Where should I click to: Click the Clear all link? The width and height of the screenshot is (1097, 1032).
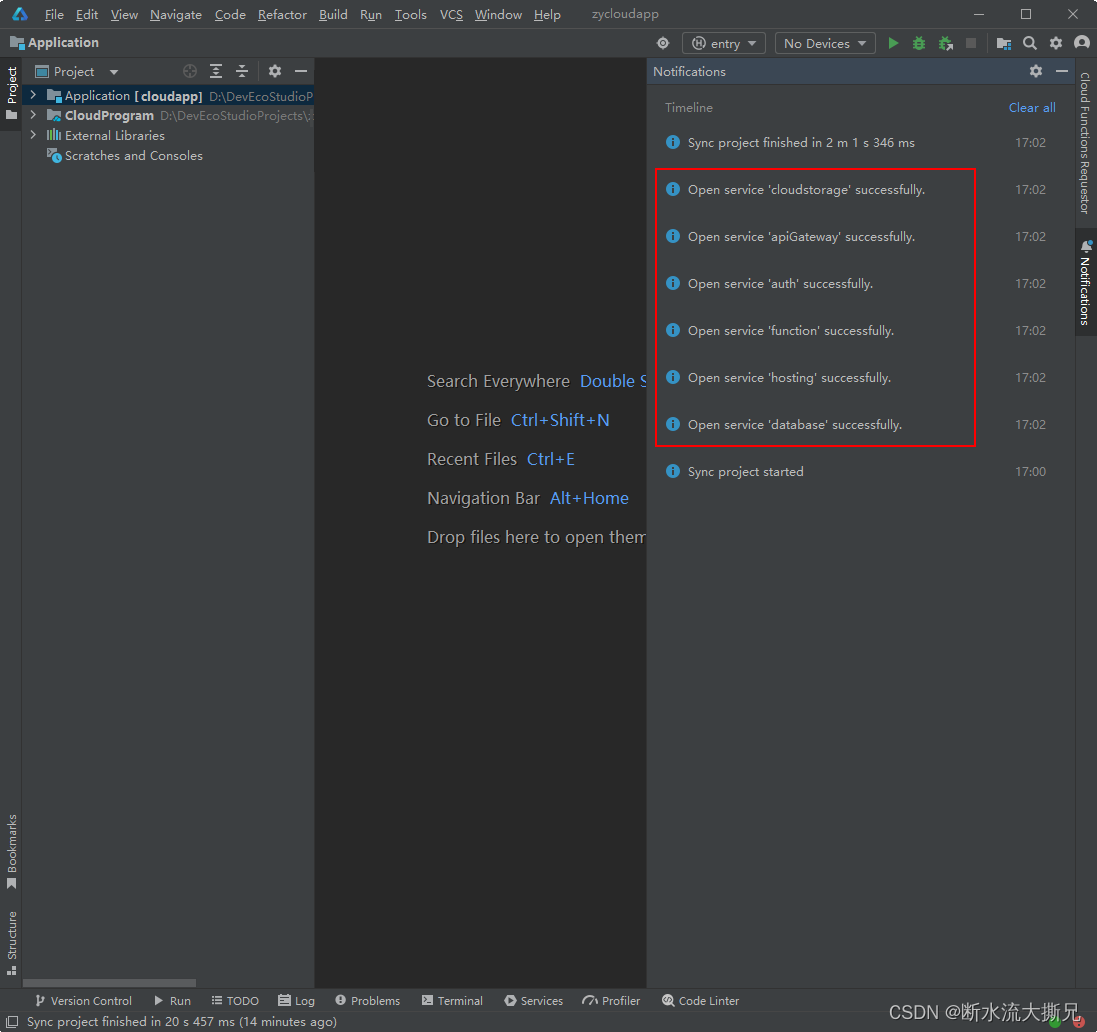coord(1031,107)
